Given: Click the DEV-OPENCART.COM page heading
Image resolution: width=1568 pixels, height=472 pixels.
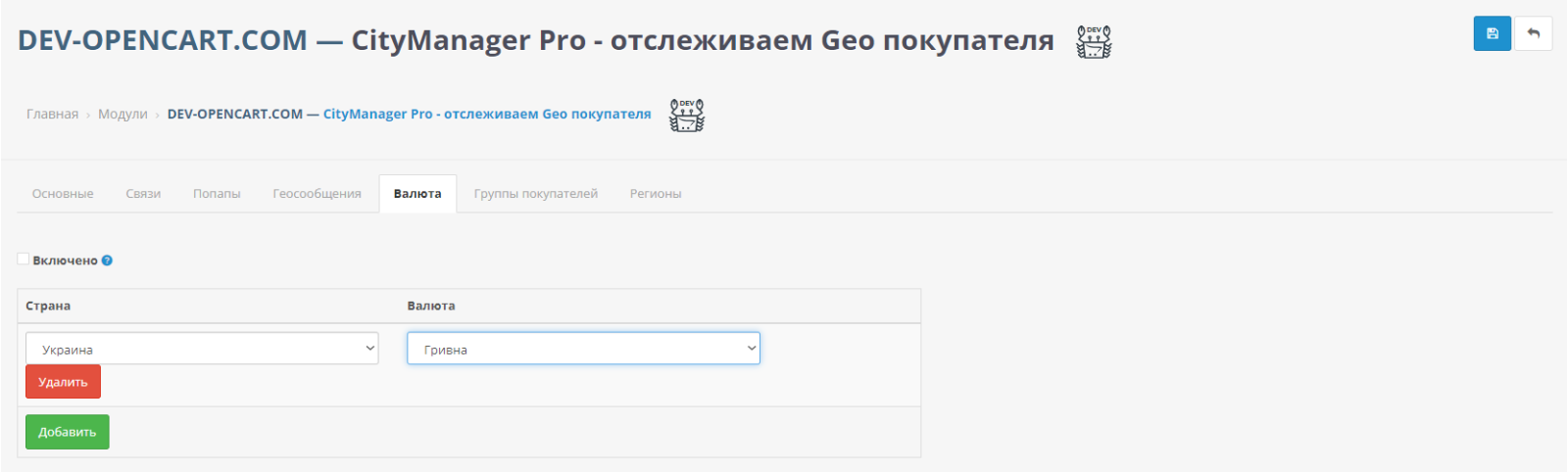Looking at the screenshot, I should (x=536, y=40).
